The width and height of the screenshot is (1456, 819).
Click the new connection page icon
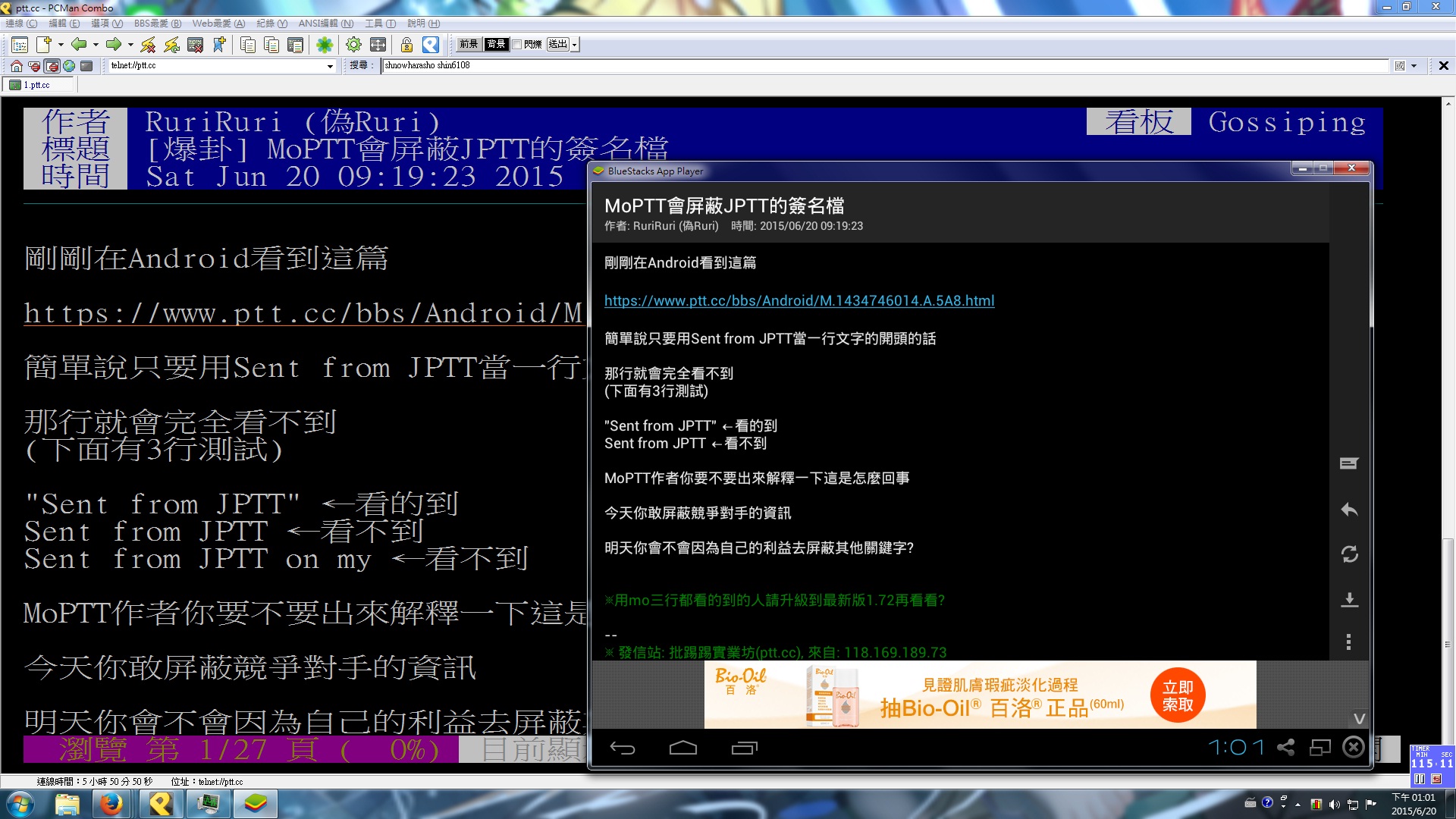[44, 45]
